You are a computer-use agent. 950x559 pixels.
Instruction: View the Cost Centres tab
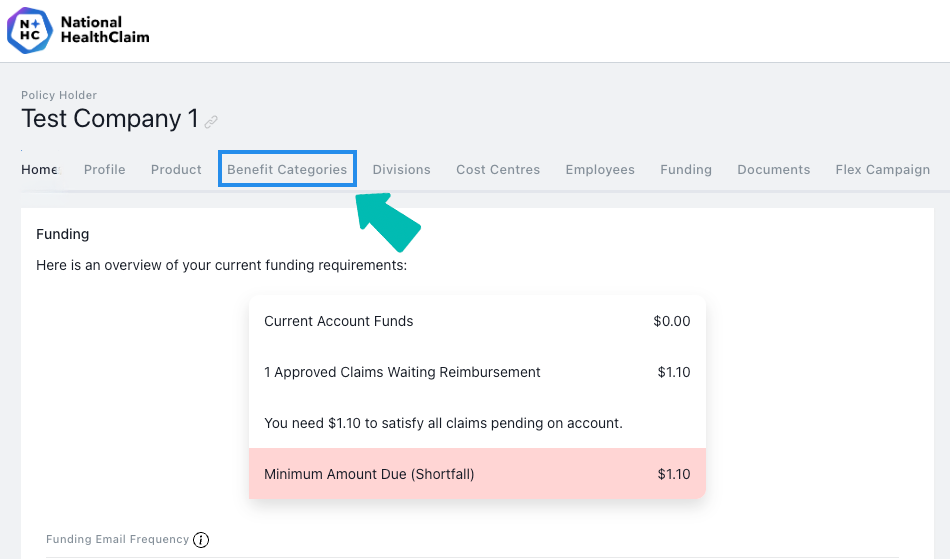(498, 170)
